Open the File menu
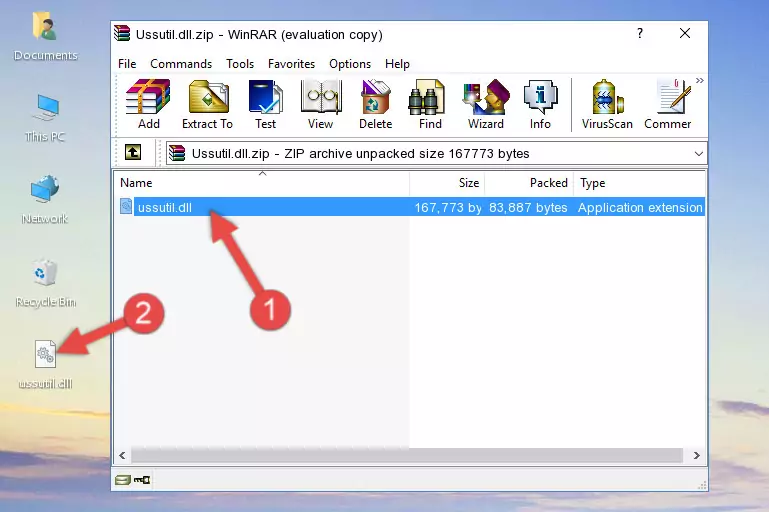Screen dimensions: 769x512 [127, 64]
